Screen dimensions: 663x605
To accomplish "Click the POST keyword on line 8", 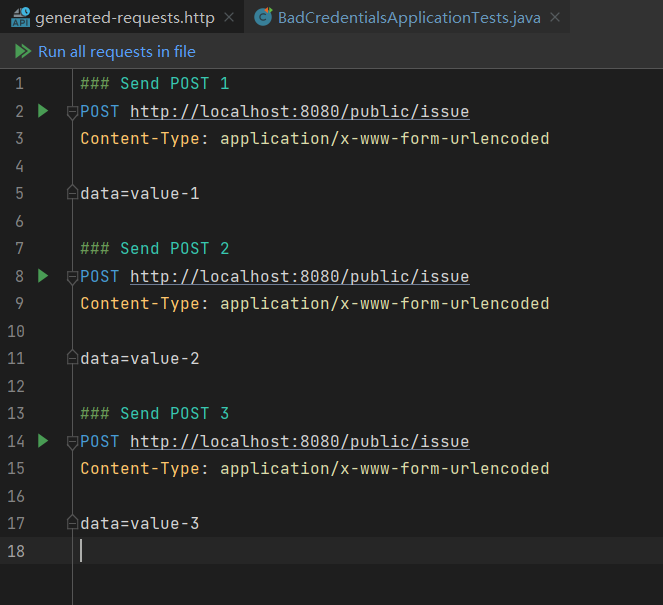I will tap(100, 276).
